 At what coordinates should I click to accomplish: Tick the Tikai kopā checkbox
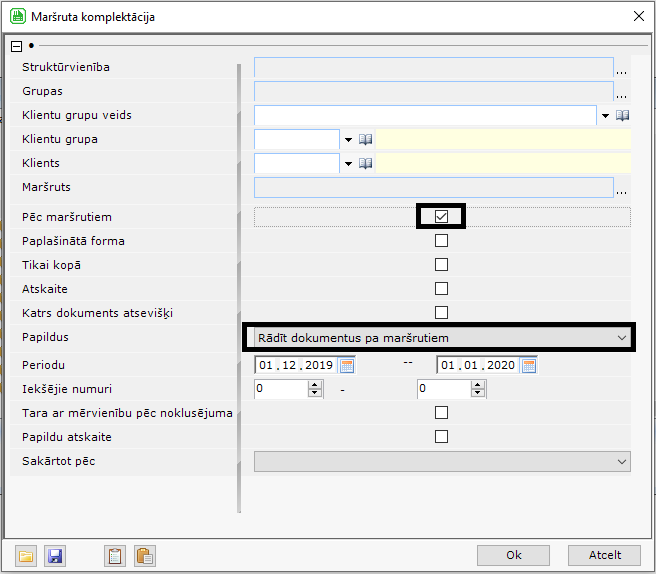[441, 264]
